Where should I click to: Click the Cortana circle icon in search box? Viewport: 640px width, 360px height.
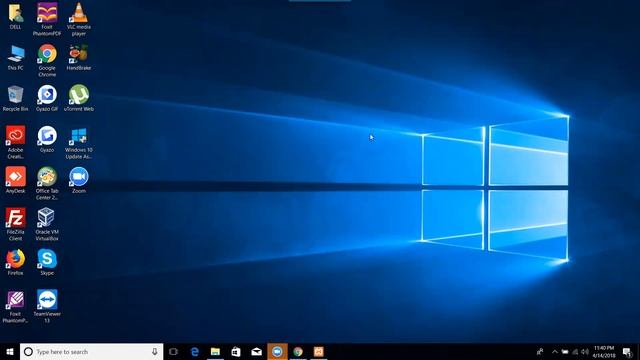point(28,352)
